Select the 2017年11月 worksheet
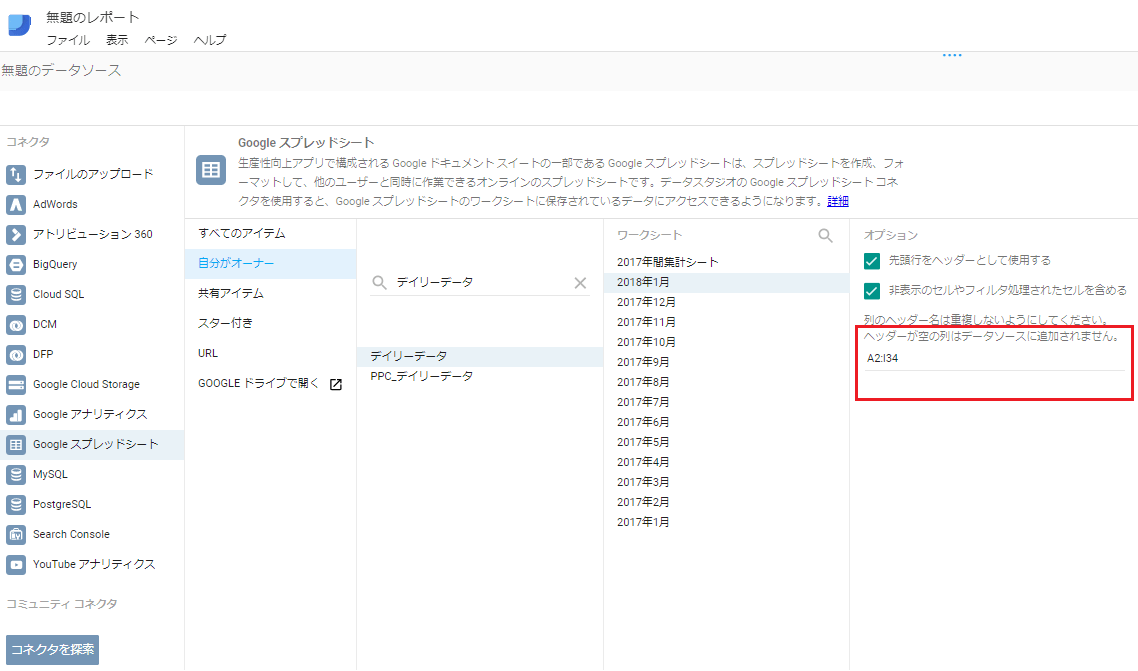Image resolution: width=1138 pixels, height=671 pixels. [726, 322]
